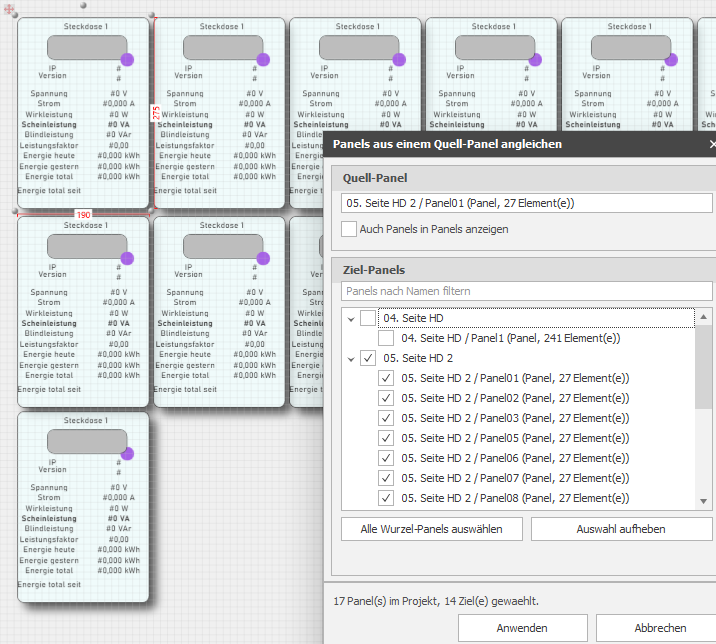Click purple status dot on bottom-most panel
The height and width of the screenshot is (644, 716).
click(127, 454)
